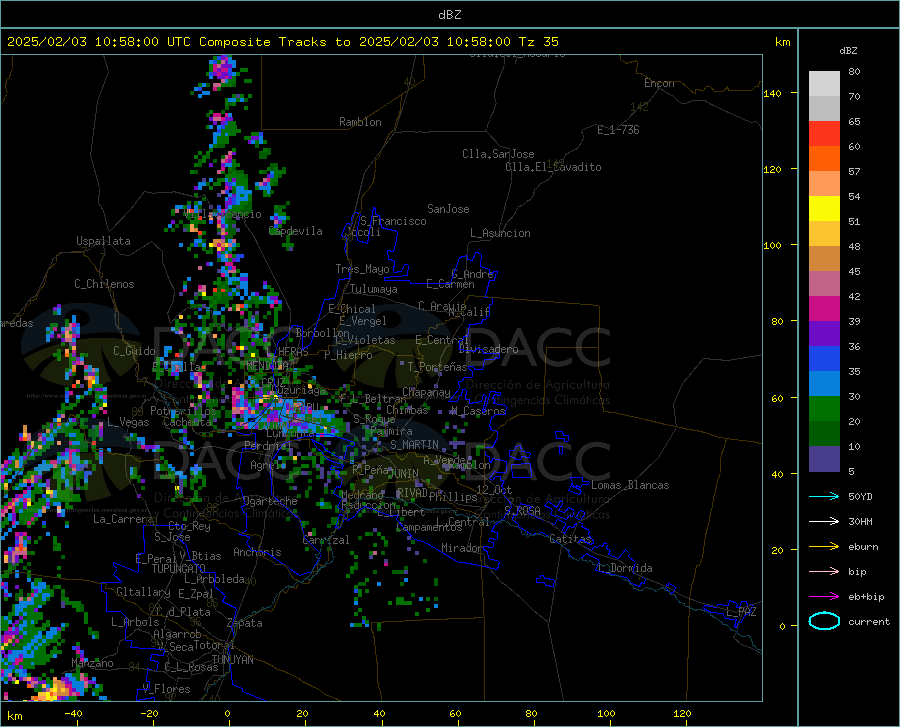Click the magenta eb+bip arrow legend icon
Viewport: 900px width, 727px height.
(824, 597)
